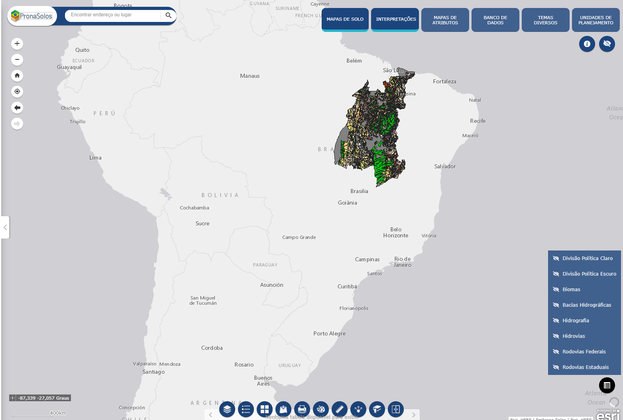Click the info button below the menus
This screenshot has width=623, height=420.
(x=587, y=44)
